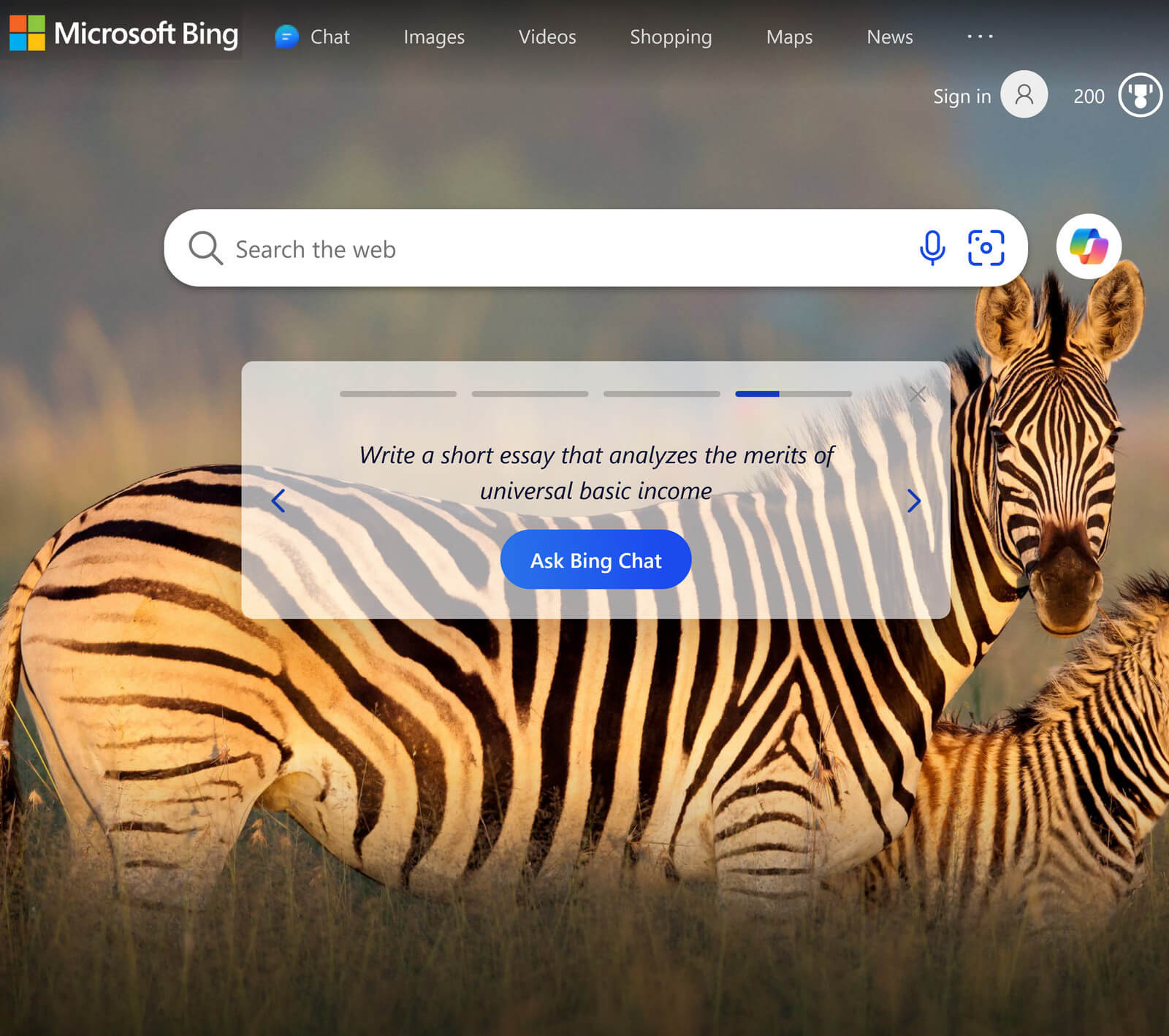Launch Copilot via the colorful icon
1169x1036 pixels.
pyautogui.click(x=1088, y=247)
